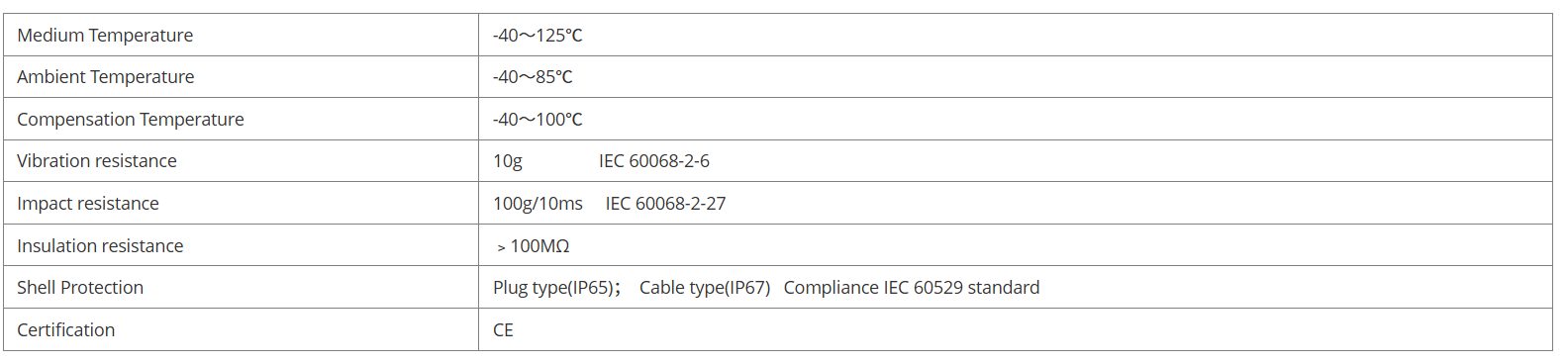Click the IEC 60068-2-27 standard text
1568x363 pixels.
[x=666, y=203]
